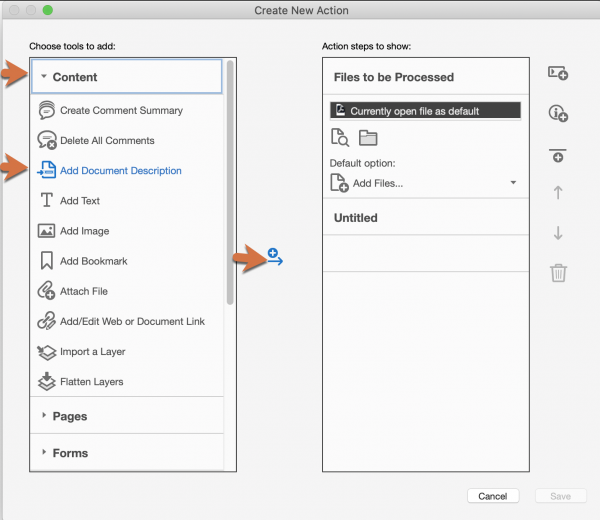Click the move up arrow icon
The height and width of the screenshot is (520, 600).
pos(558,192)
